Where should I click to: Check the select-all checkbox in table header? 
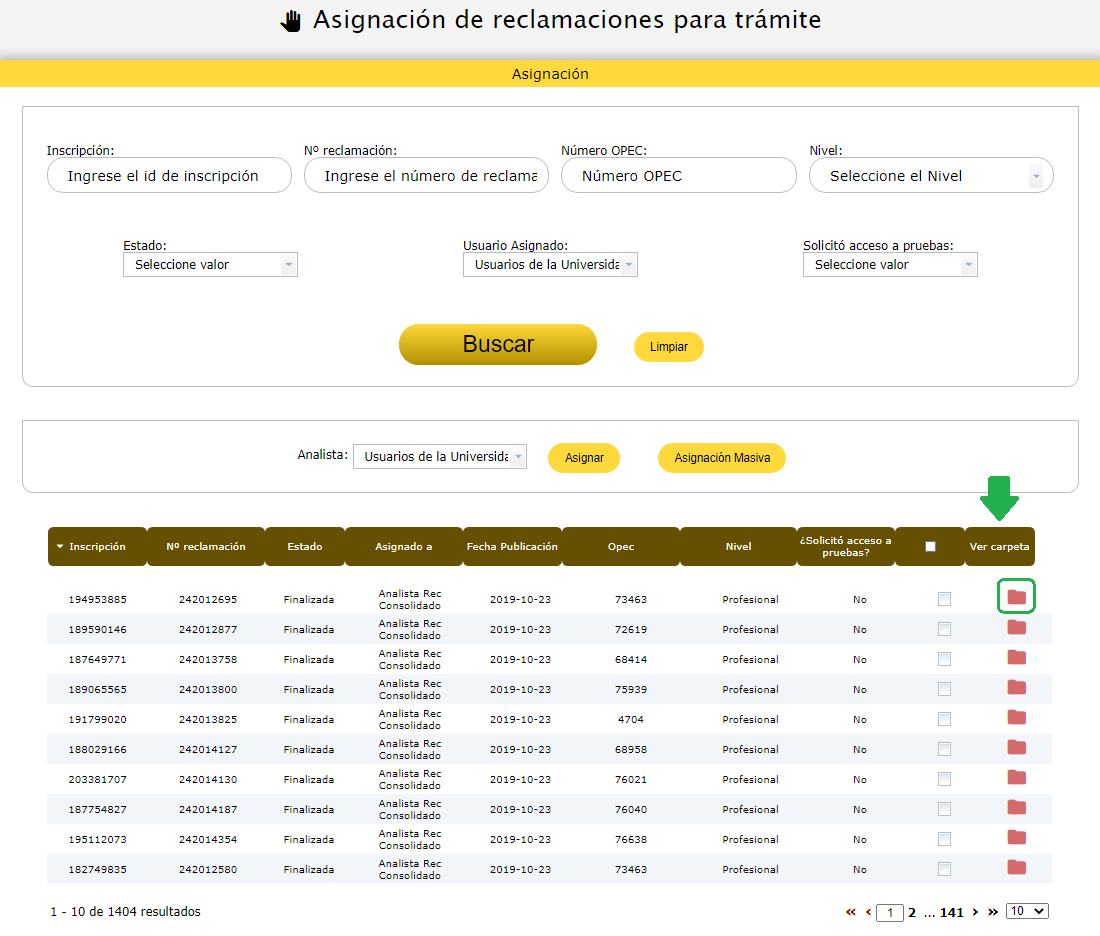[x=930, y=547]
